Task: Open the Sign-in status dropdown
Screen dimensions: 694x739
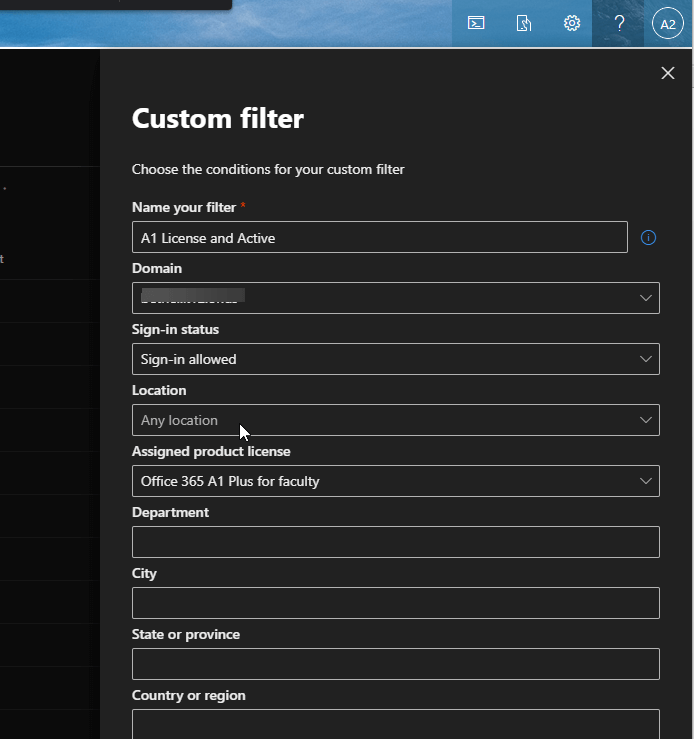Action: click(x=396, y=359)
